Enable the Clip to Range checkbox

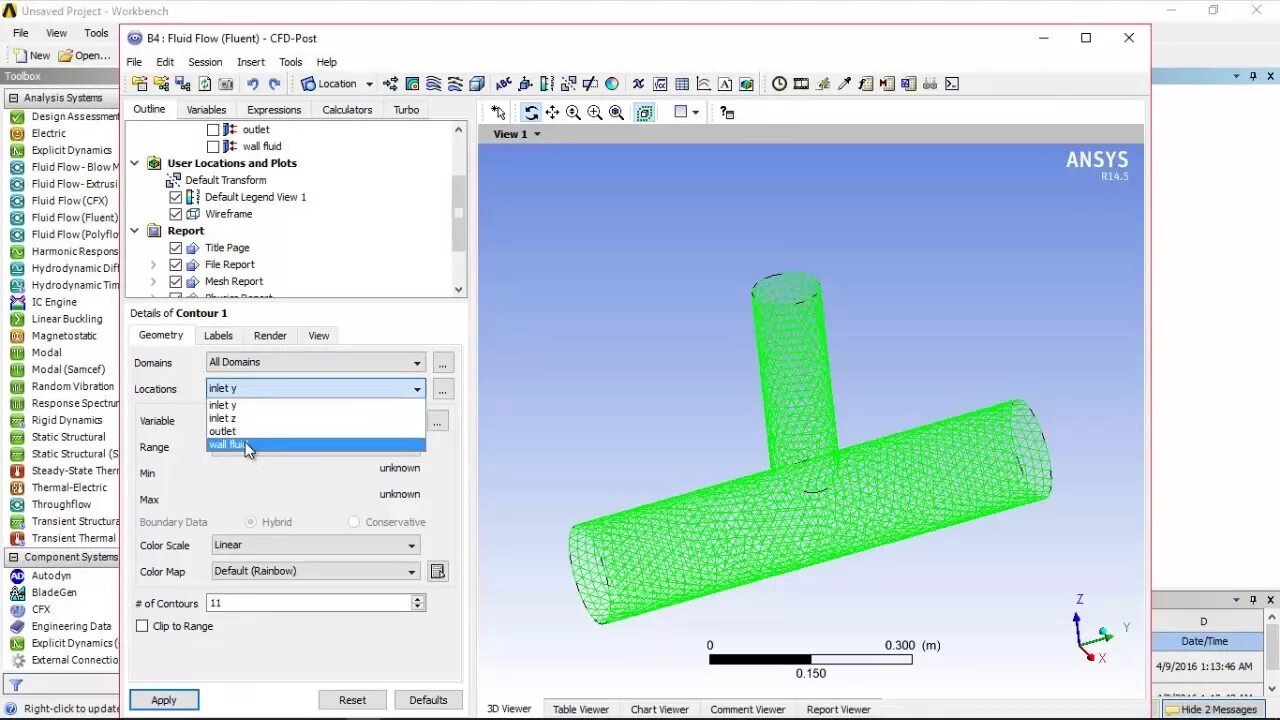pos(142,626)
